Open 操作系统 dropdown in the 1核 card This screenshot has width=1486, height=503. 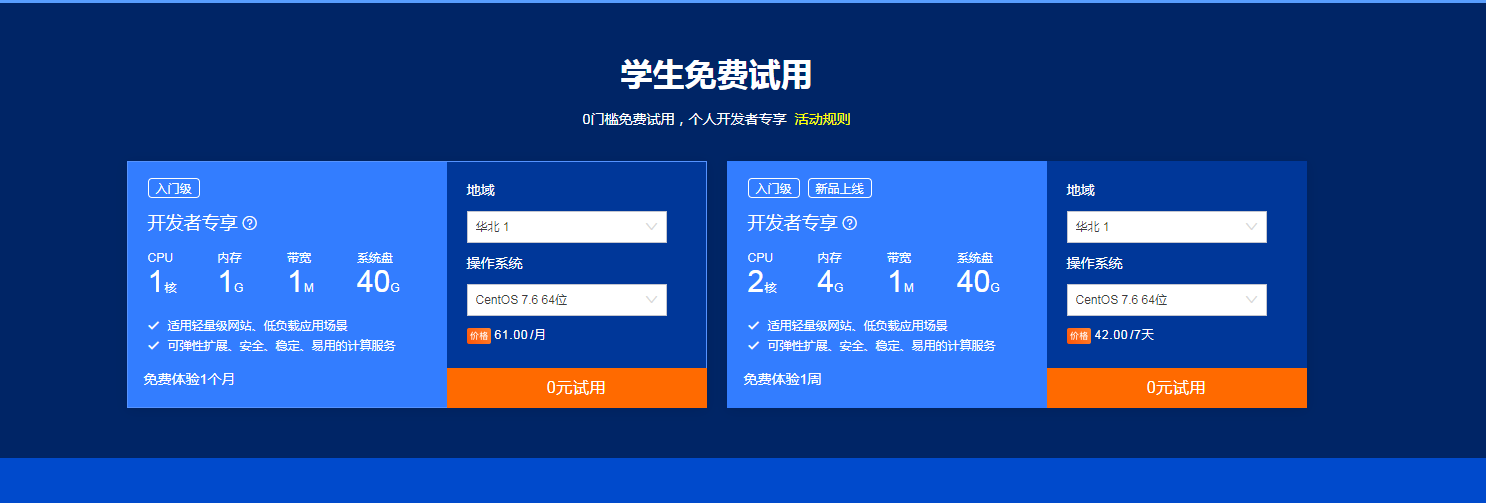[567, 300]
